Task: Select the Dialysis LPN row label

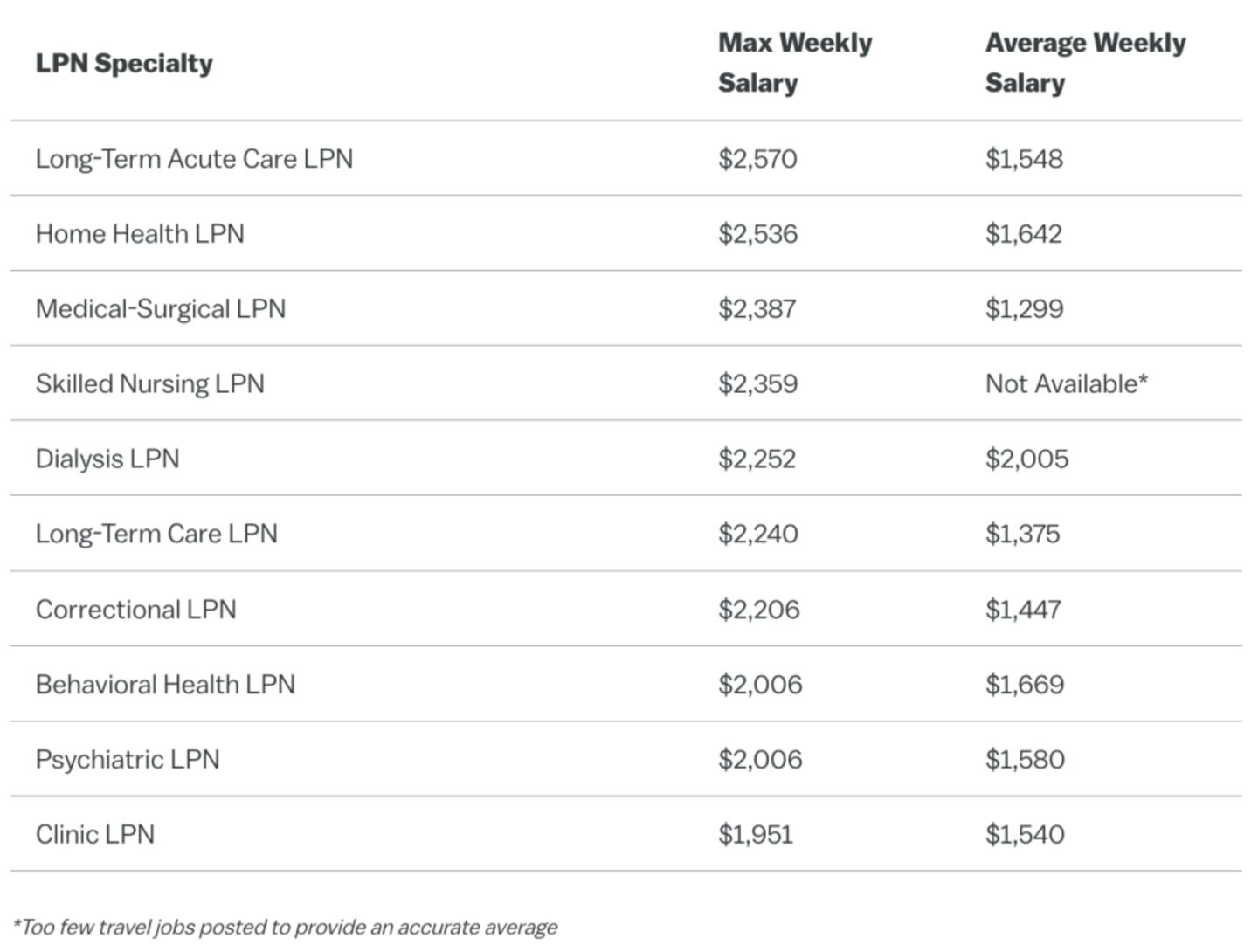Action: click(107, 459)
